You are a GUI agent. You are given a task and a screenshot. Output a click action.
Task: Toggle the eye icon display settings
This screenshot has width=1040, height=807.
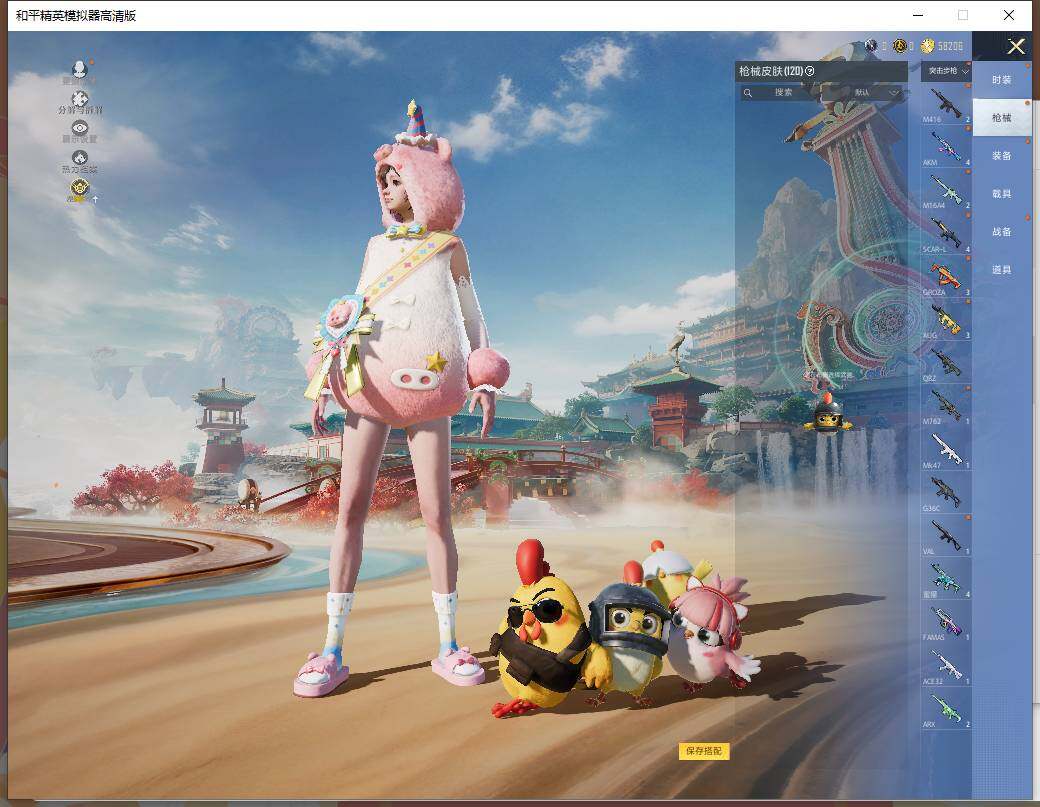tap(80, 129)
